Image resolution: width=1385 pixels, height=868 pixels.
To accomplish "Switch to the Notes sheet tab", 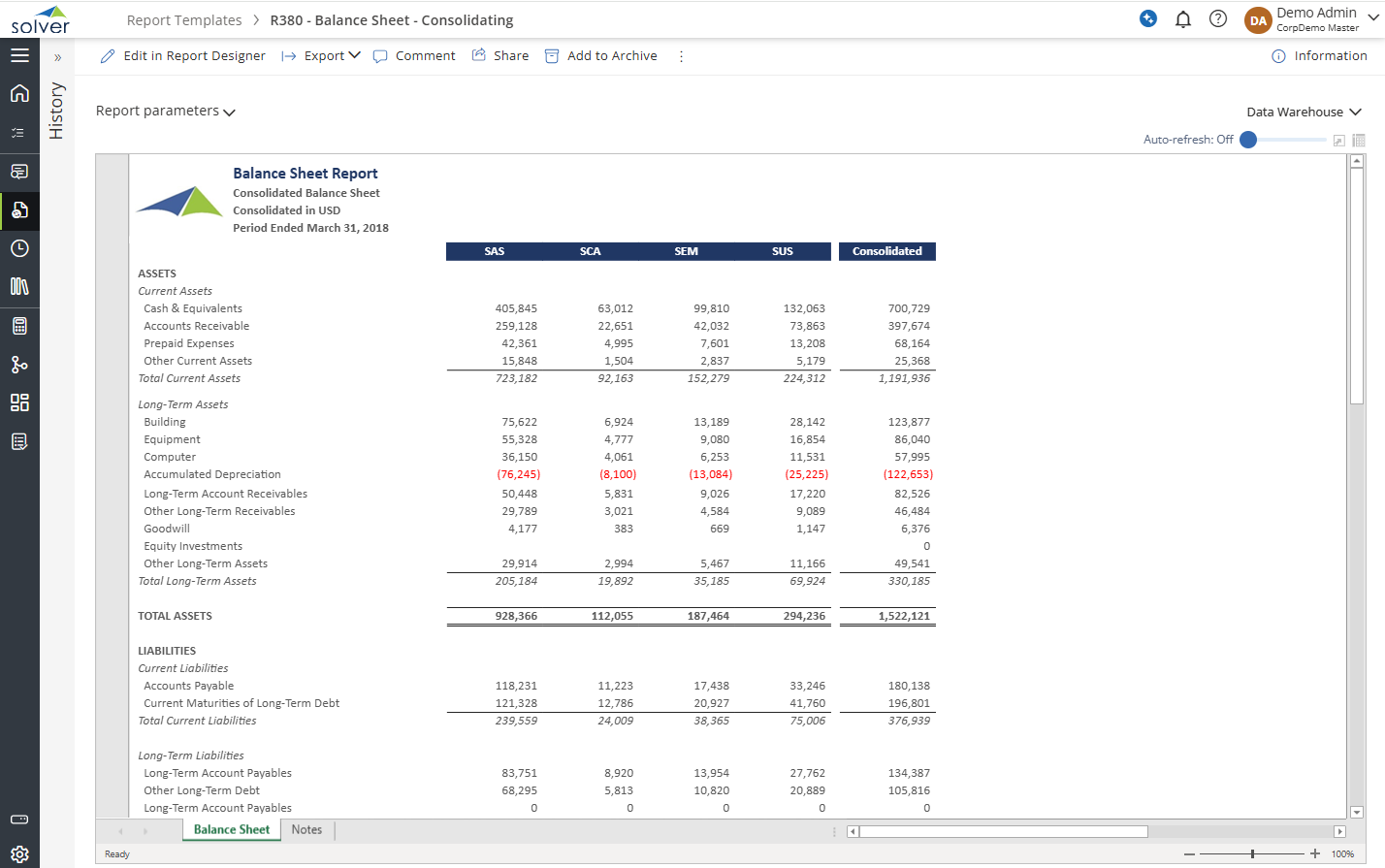I will click(x=306, y=830).
